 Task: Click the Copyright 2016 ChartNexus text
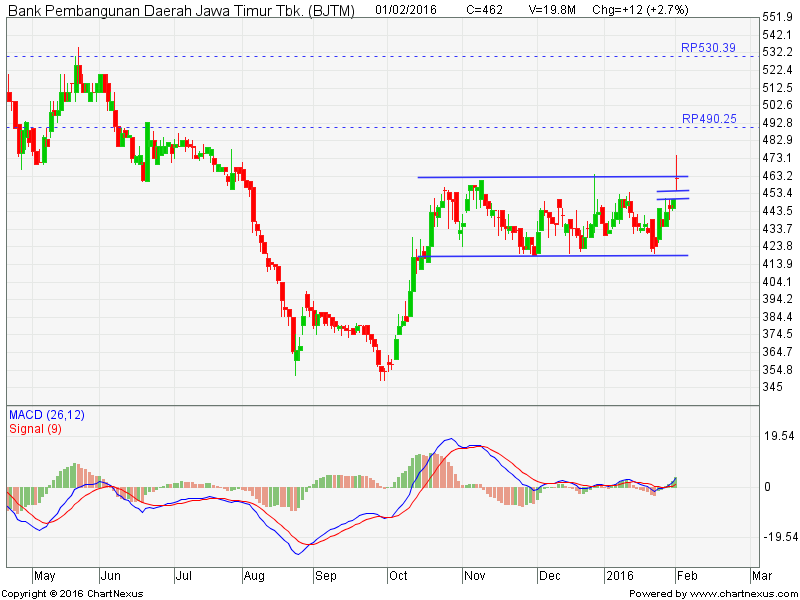pyautogui.click(x=73, y=594)
